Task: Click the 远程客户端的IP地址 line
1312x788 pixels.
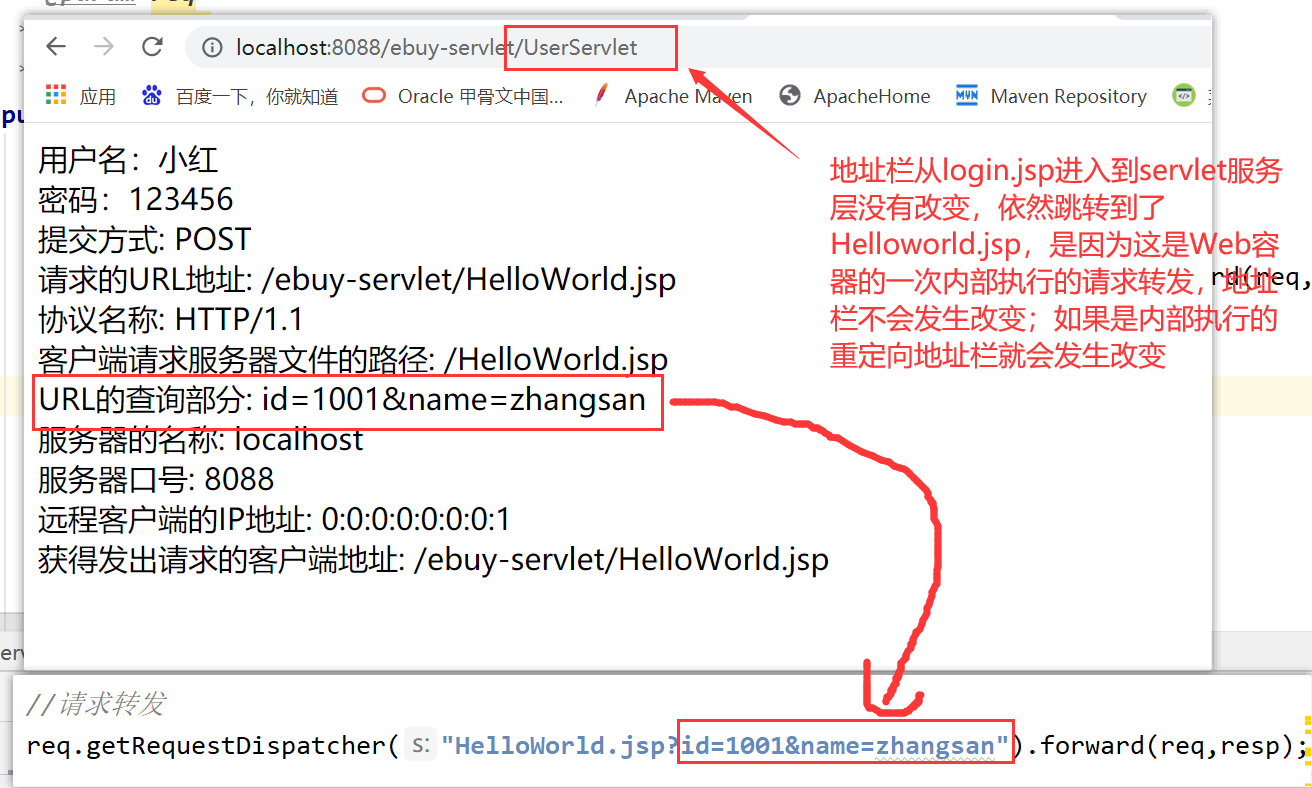Action: click(275, 520)
